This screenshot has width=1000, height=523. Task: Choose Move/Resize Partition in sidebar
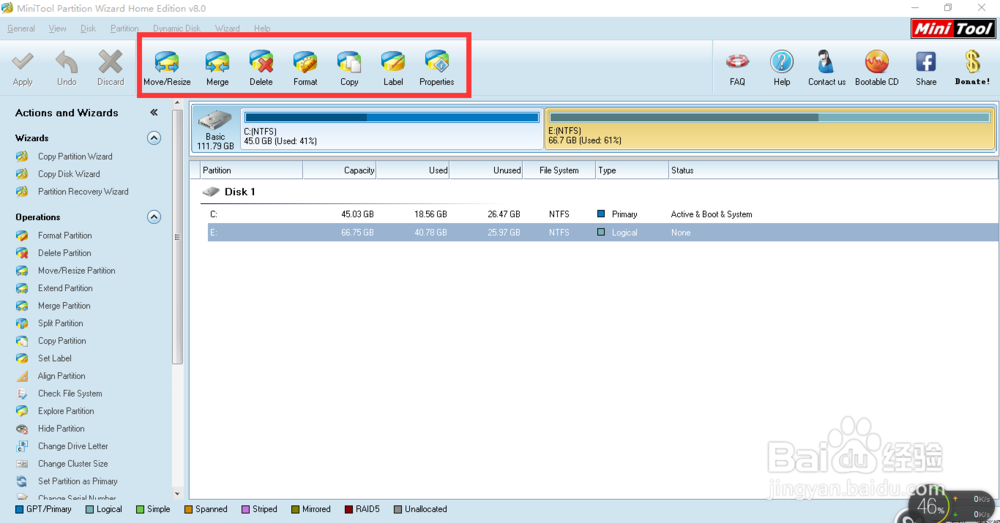pos(77,270)
